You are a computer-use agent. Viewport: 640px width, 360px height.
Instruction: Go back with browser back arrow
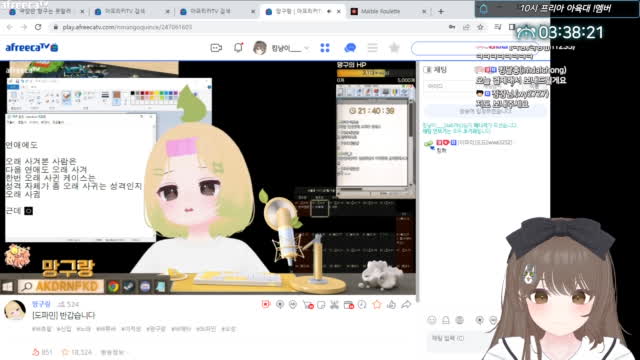pos(10,27)
